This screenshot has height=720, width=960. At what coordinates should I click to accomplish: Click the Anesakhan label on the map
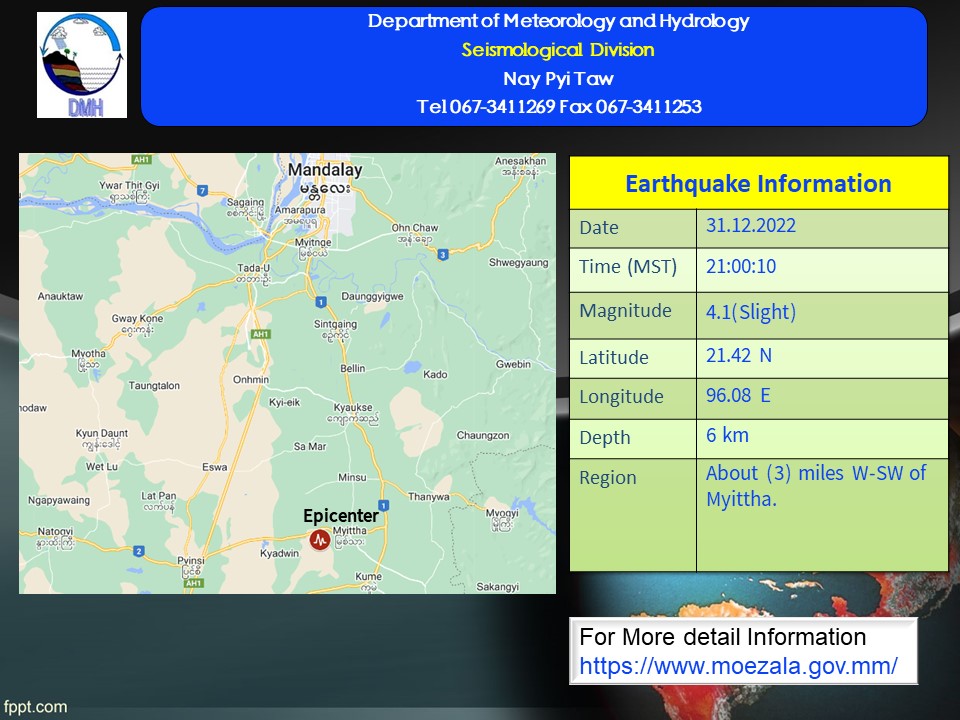[520, 161]
